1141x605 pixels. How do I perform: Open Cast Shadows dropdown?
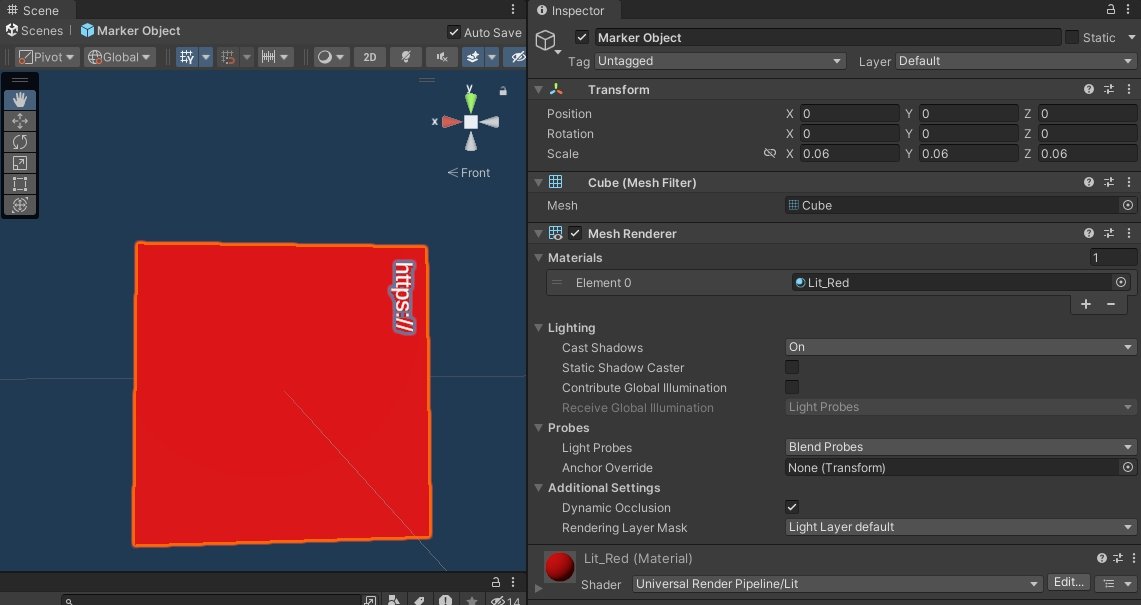[x=961, y=347]
